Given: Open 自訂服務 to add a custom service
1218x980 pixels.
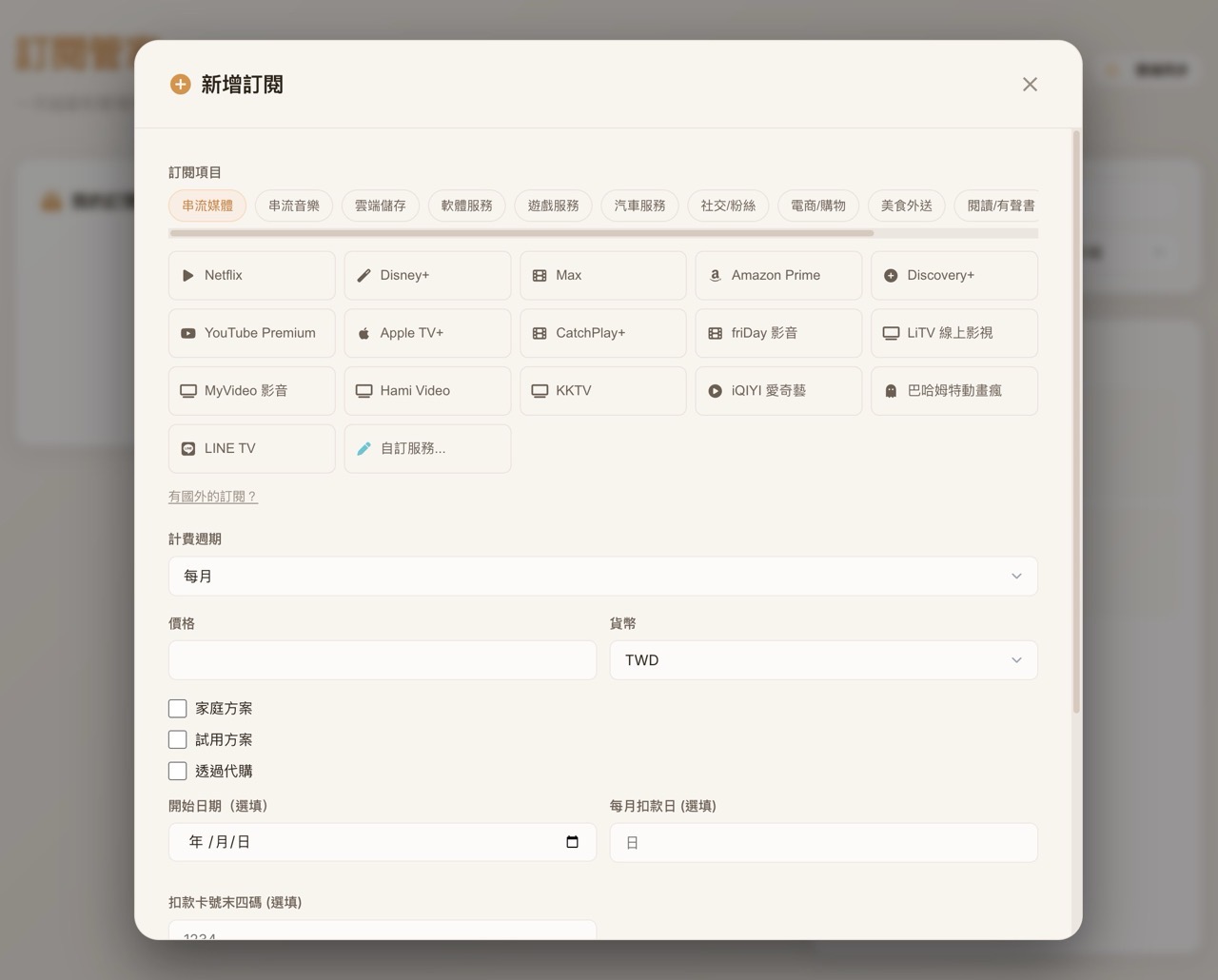Looking at the screenshot, I should click(x=426, y=448).
